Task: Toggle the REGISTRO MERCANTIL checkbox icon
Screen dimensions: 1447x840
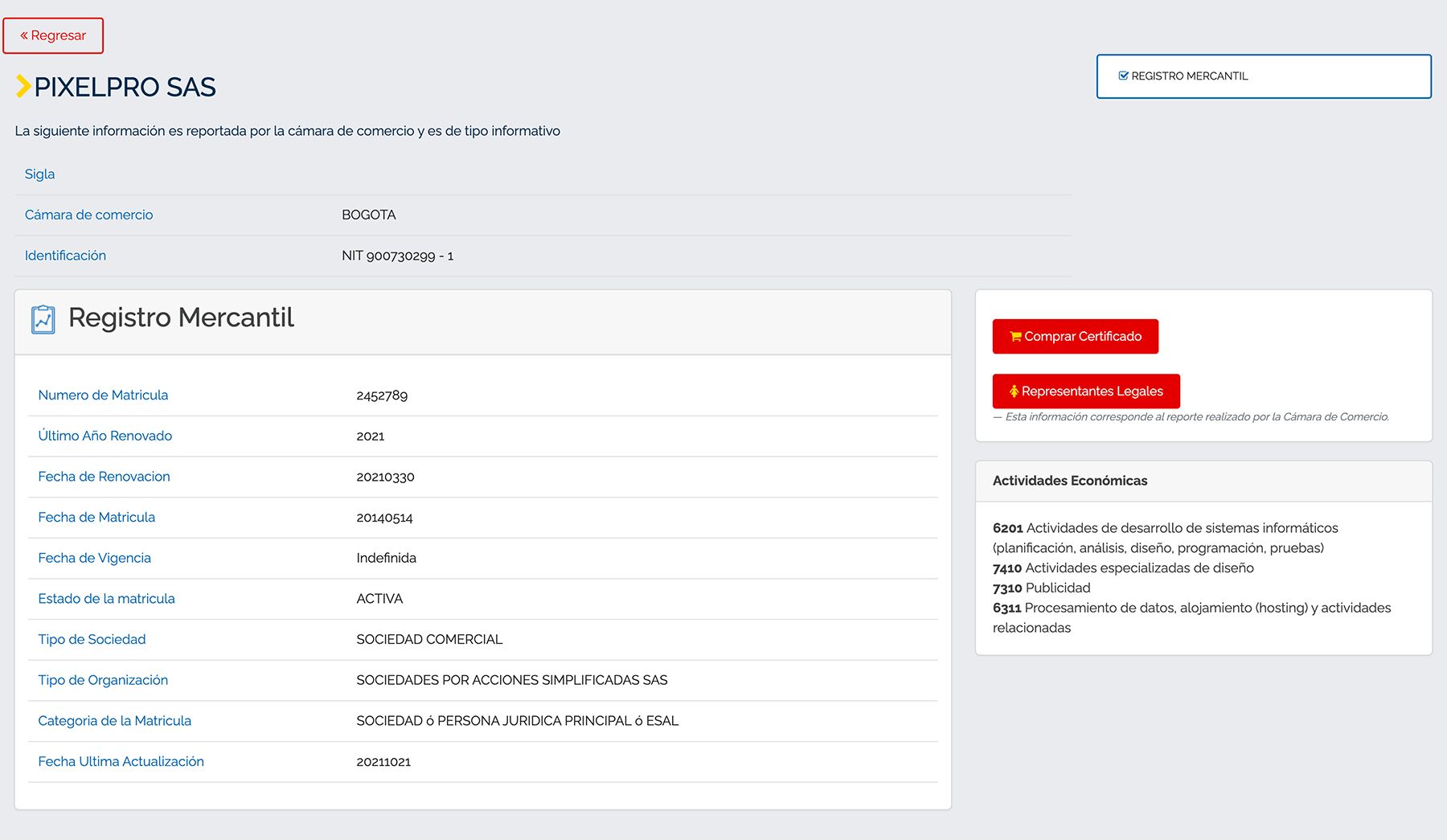Action: [1123, 76]
